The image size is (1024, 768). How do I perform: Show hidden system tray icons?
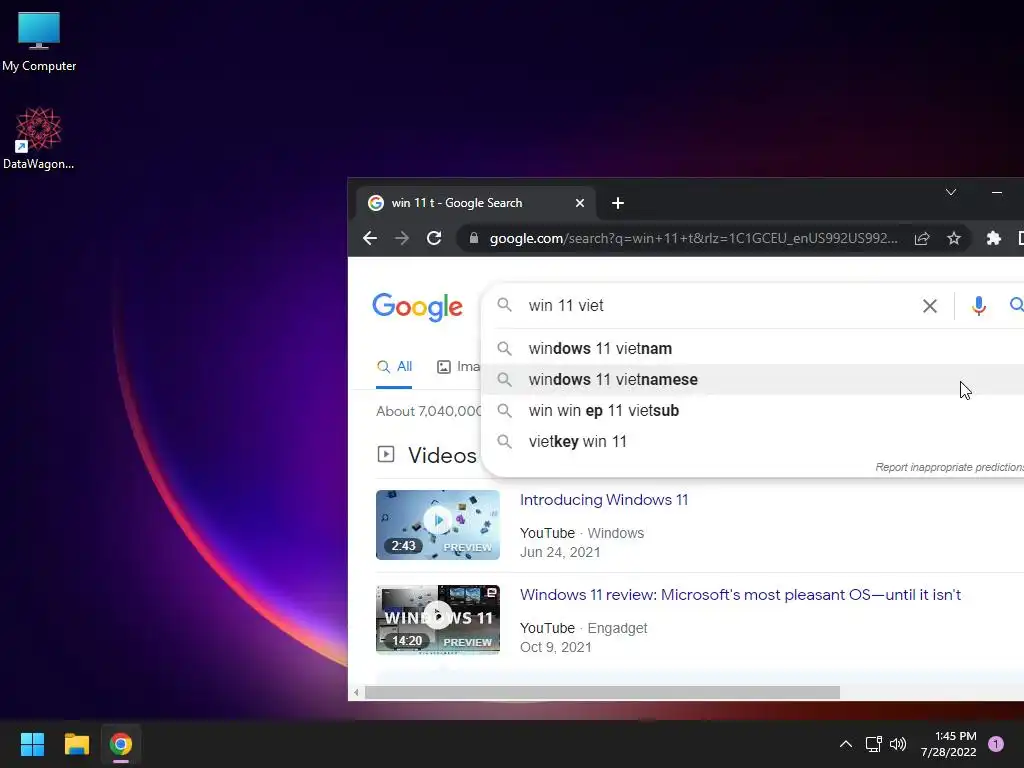[x=845, y=744]
